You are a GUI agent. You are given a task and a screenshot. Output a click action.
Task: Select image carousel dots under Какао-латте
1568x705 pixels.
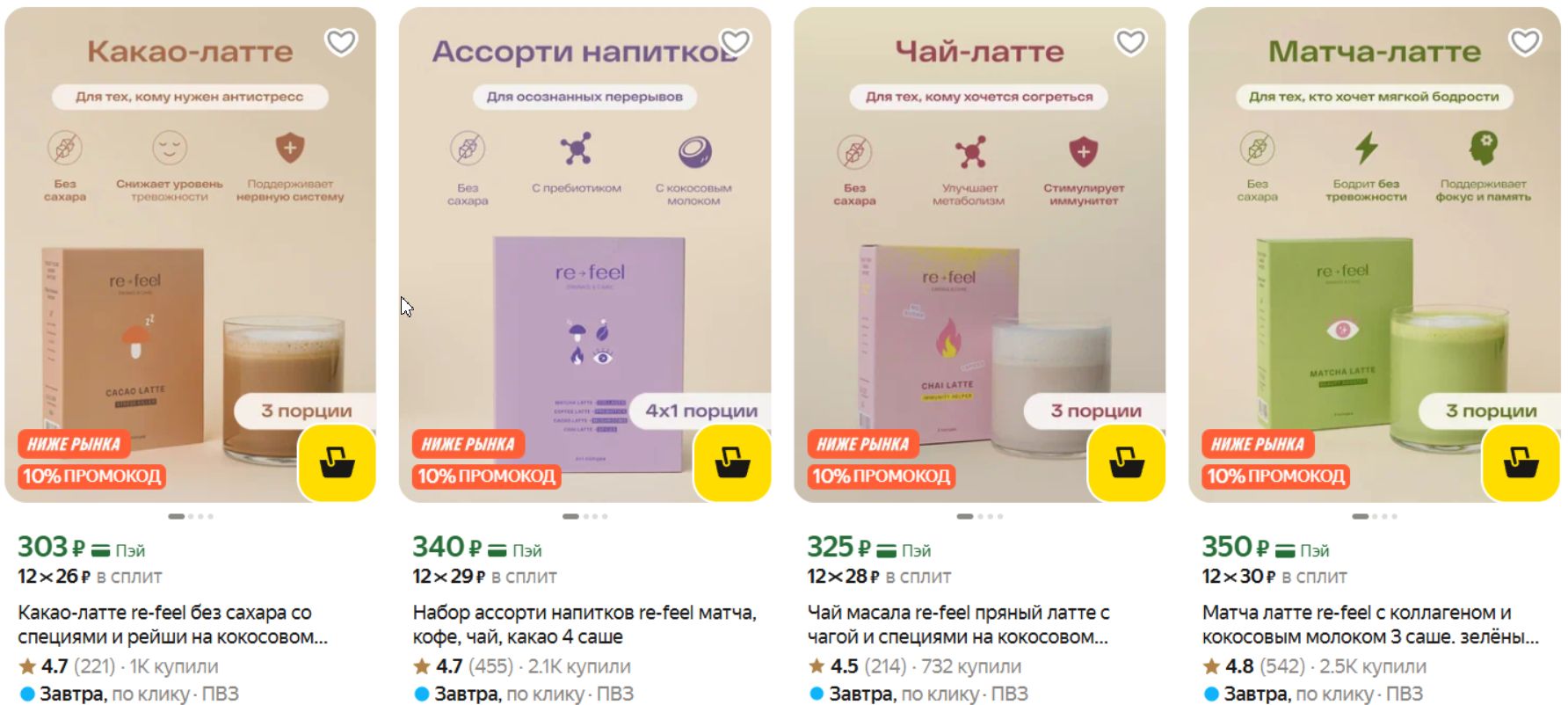(x=191, y=516)
